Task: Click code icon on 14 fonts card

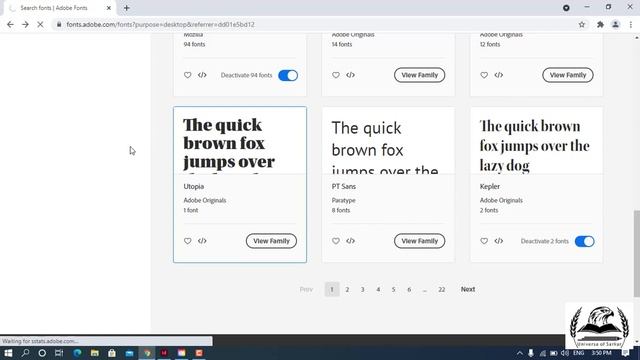Action: (350, 75)
